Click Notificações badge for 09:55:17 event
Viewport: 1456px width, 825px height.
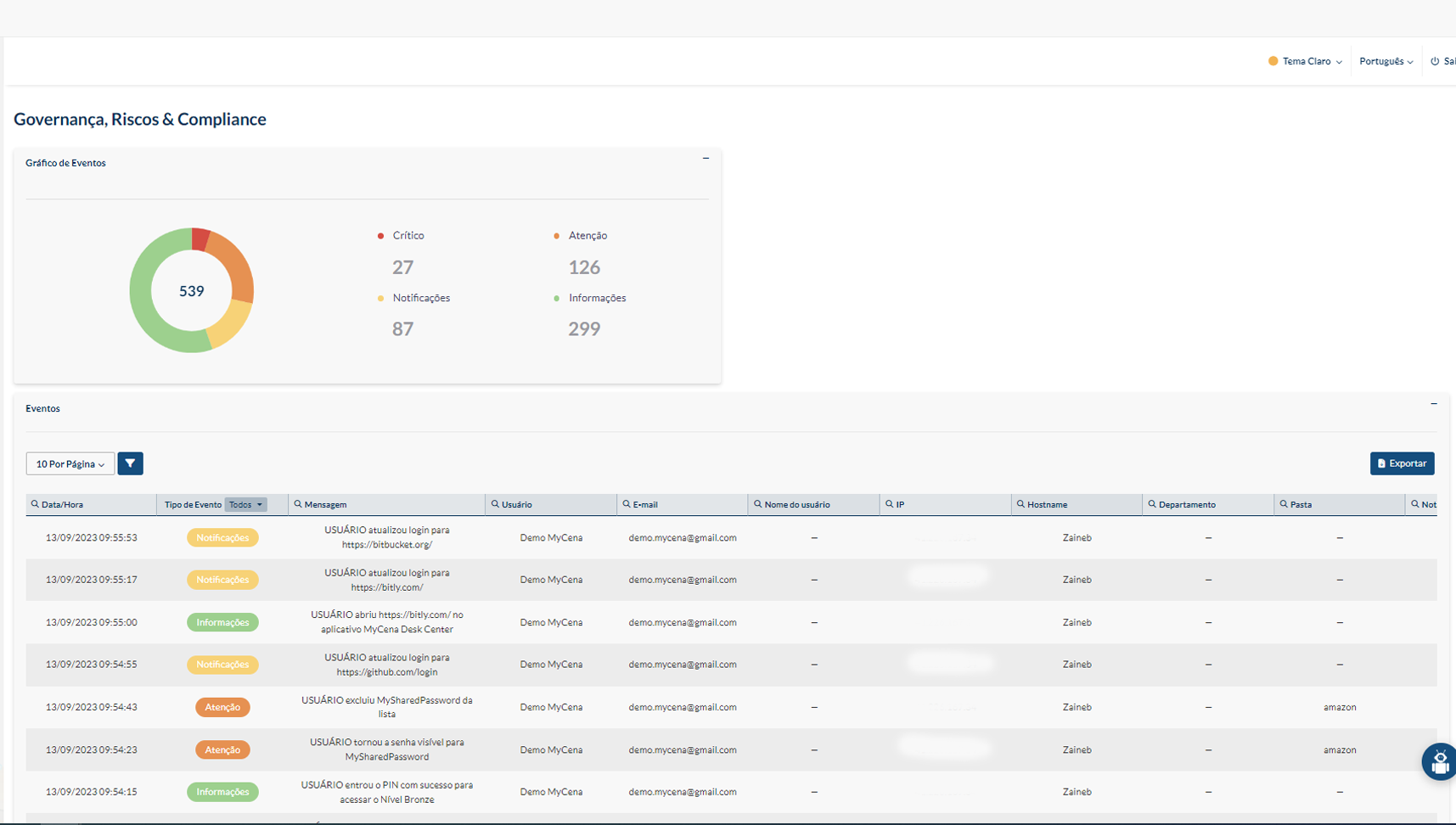point(222,580)
